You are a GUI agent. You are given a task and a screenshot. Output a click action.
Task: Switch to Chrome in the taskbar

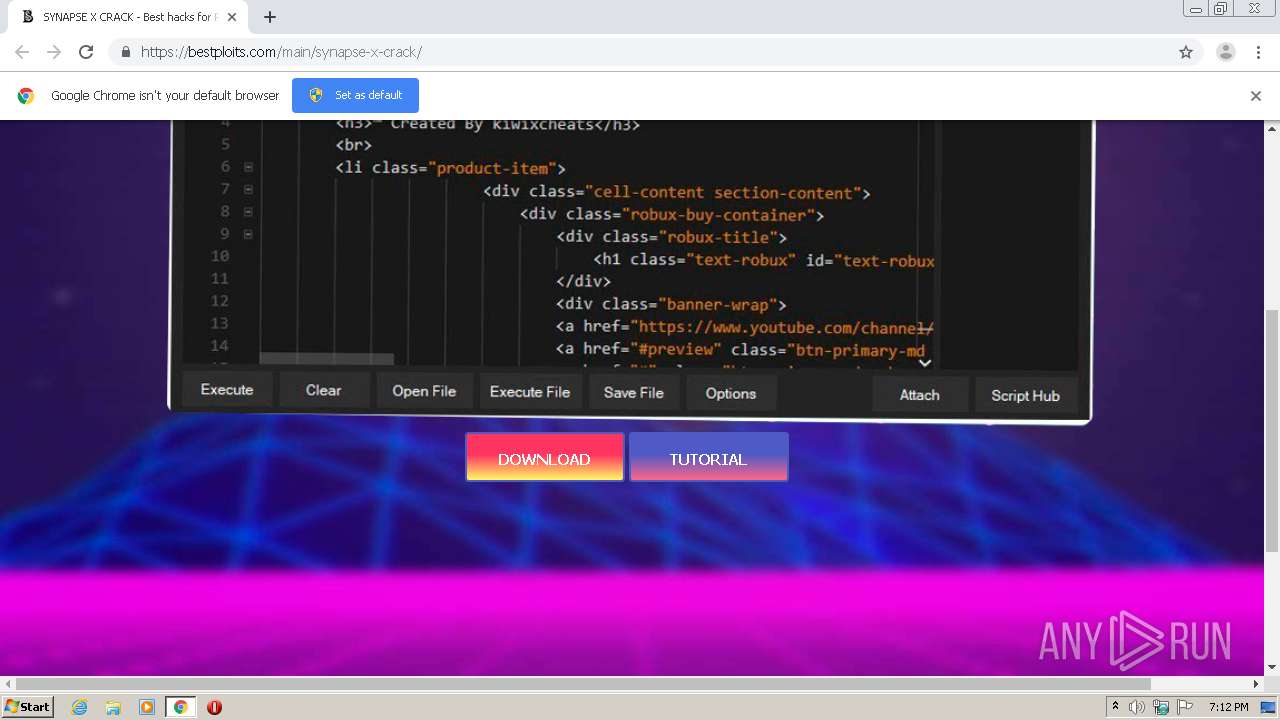[180, 707]
